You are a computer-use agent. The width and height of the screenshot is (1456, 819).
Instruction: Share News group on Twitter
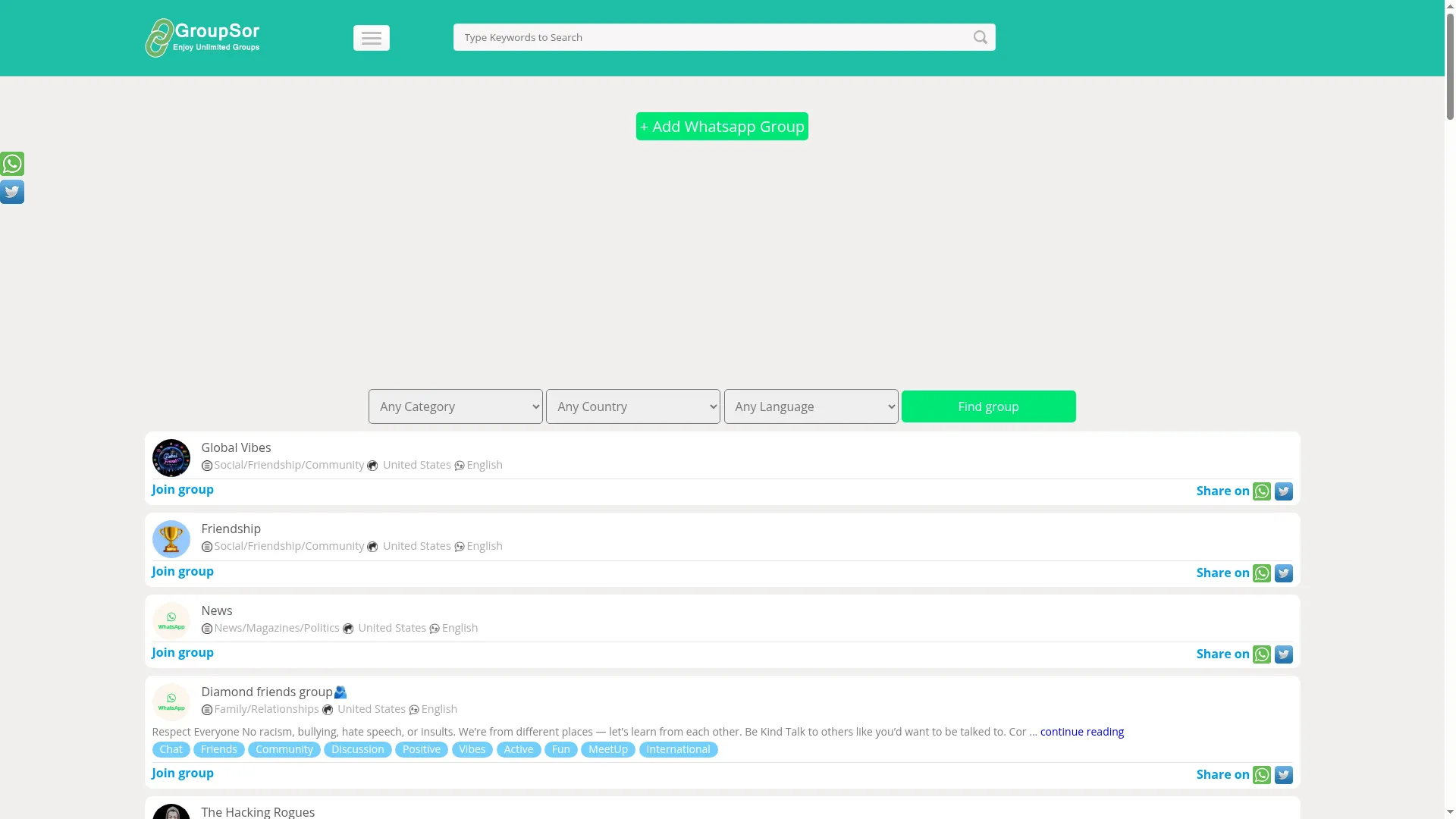1284,654
